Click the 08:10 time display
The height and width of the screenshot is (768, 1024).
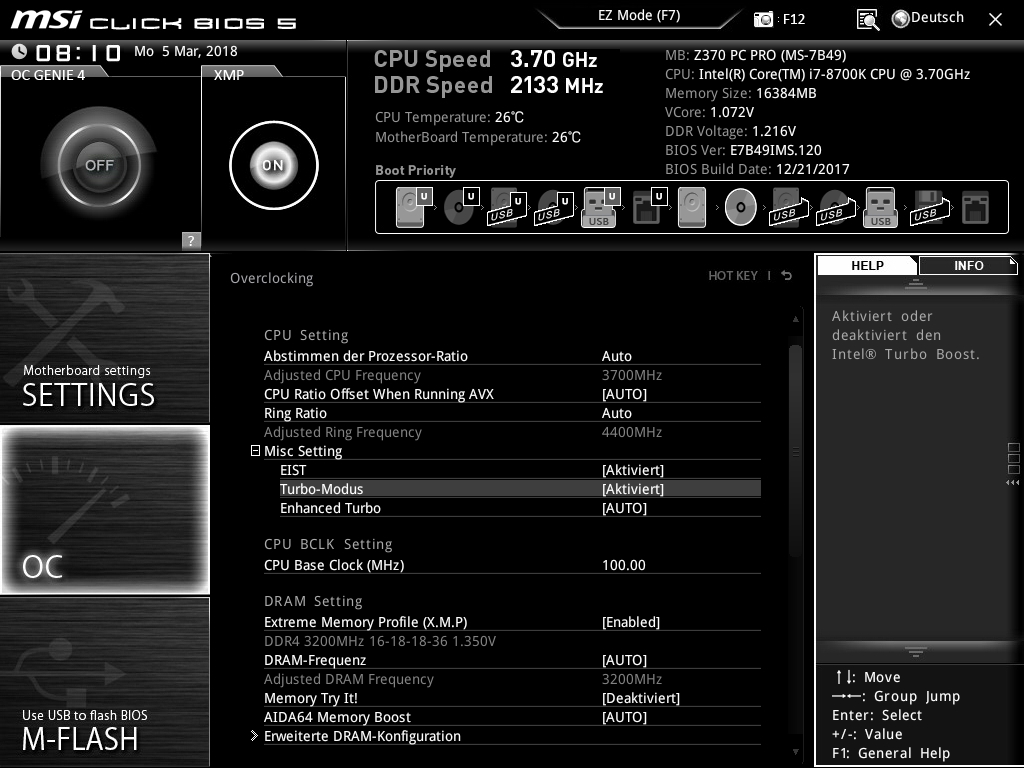click(78, 52)
